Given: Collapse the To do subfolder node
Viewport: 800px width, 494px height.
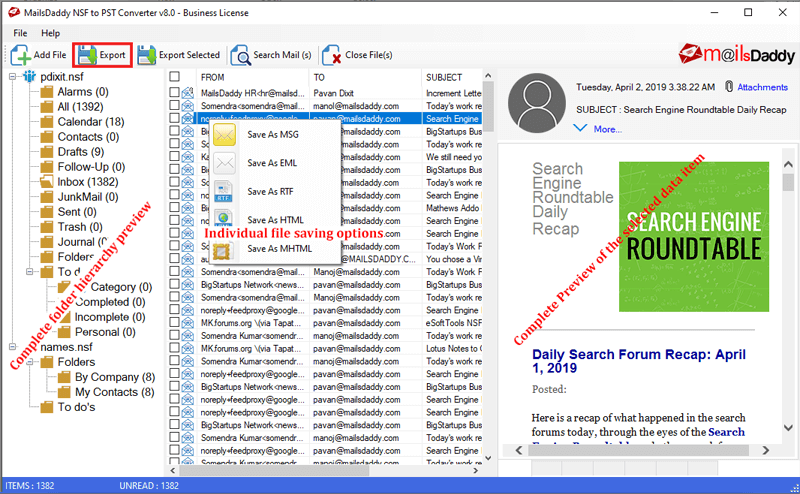Looking at the screenshot, I should [x=30, y=271].
